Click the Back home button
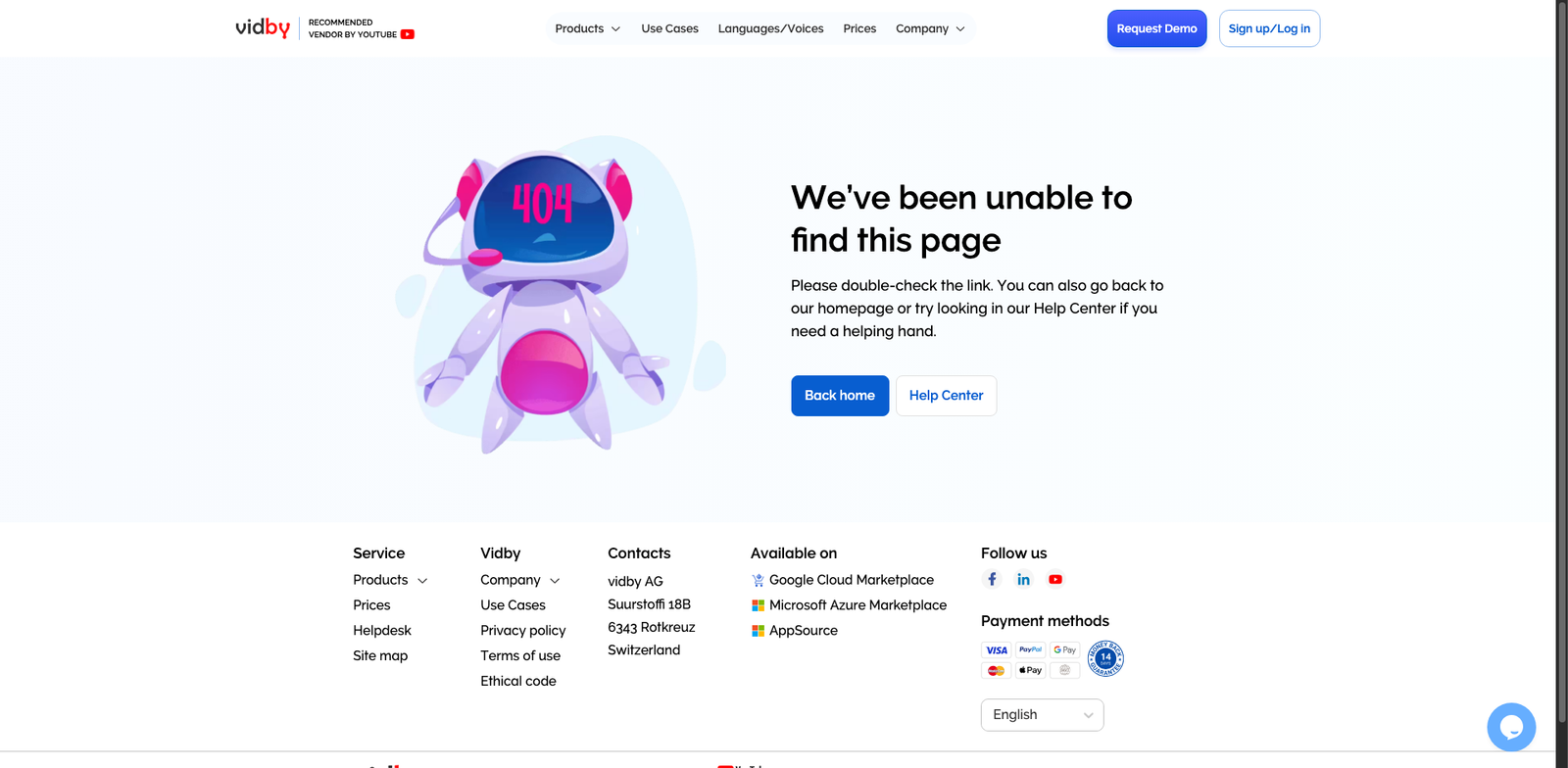Image resolution: width=1568 pixels, height=768 pixels. pyautogui.click(x=840, y=396)
